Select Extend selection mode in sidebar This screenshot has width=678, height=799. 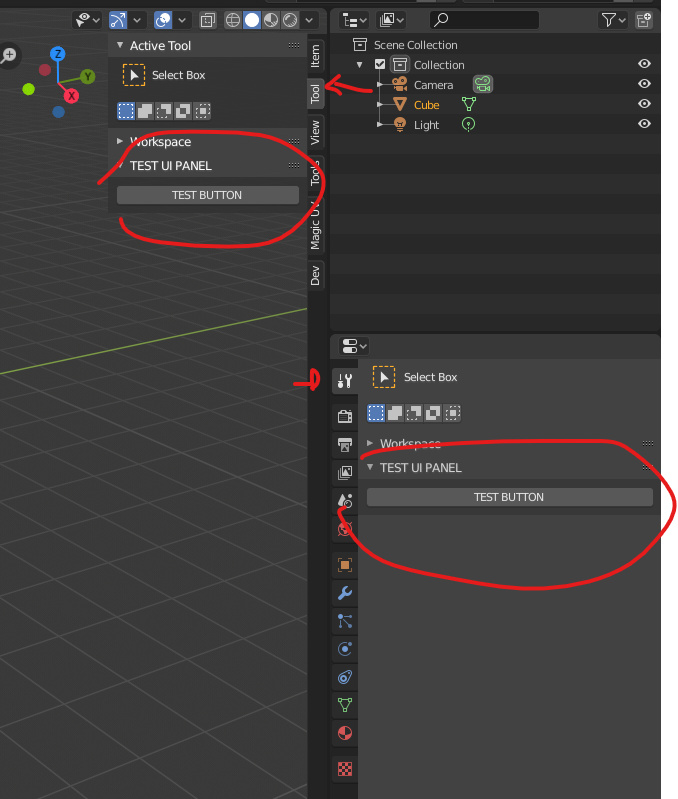click(145, 111)
